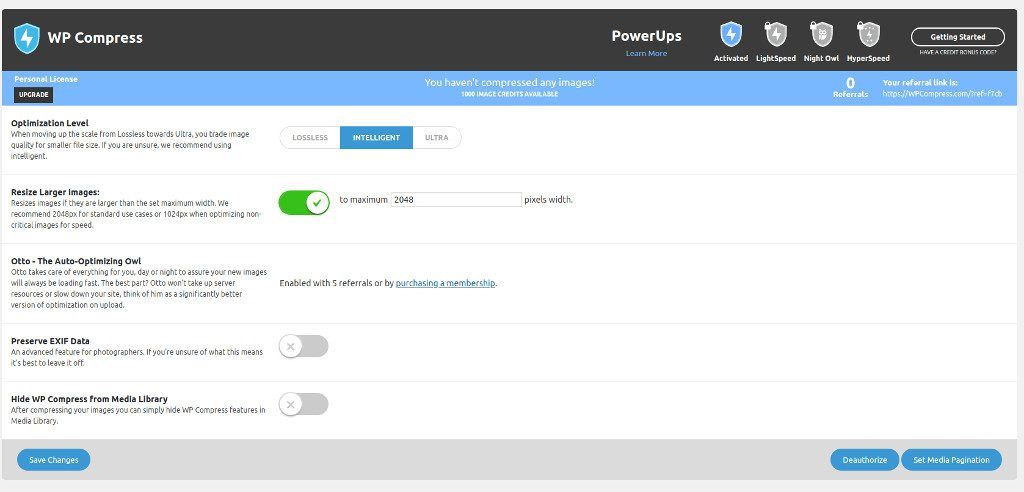This screenshot has width=1024, height=492.
Task: Choose Intelligent optimization level
Action: pyautogui.click(x=376, y=138)
